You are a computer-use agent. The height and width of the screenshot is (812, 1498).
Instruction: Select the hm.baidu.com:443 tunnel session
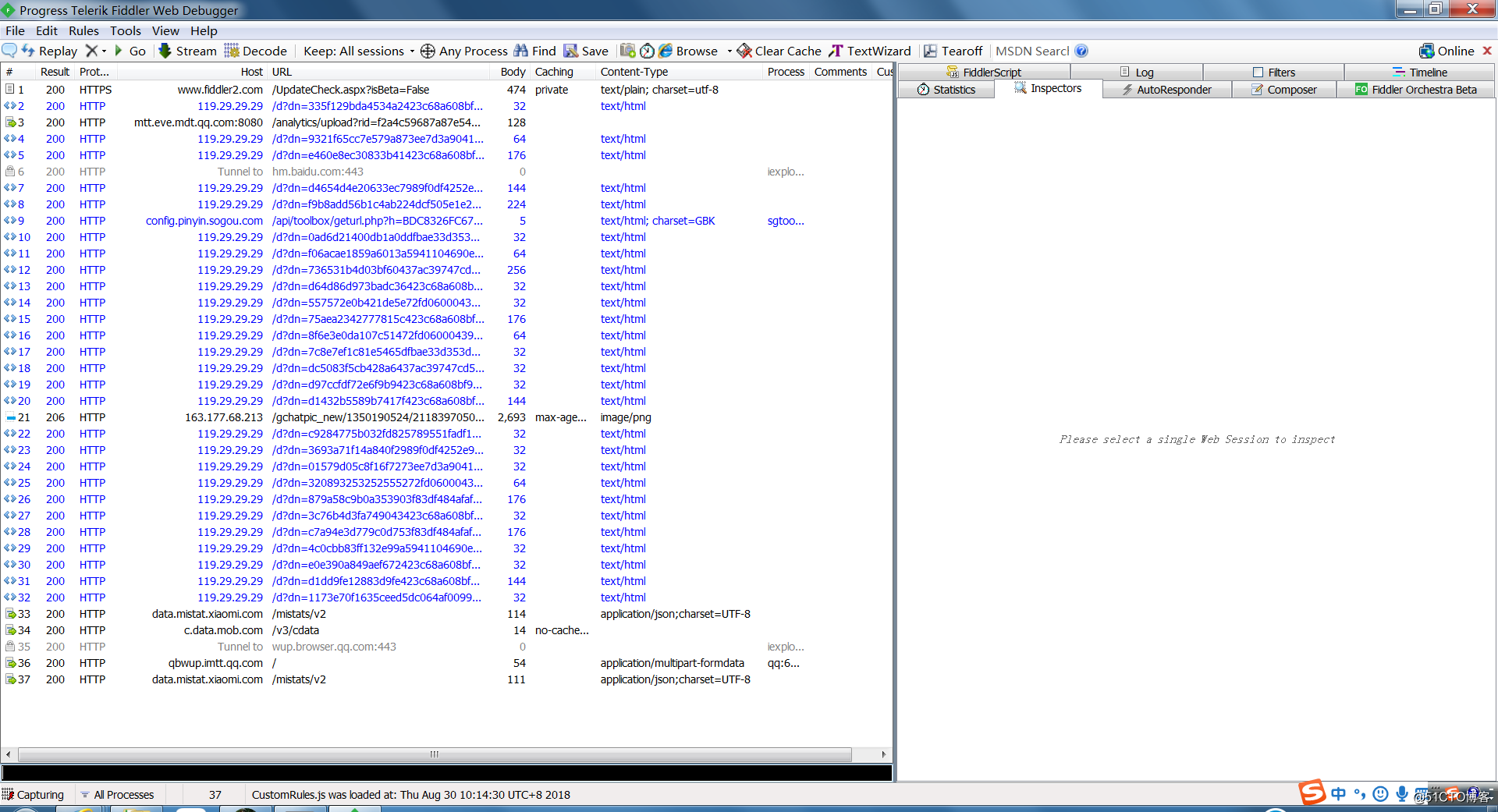[x=446, y=172]
